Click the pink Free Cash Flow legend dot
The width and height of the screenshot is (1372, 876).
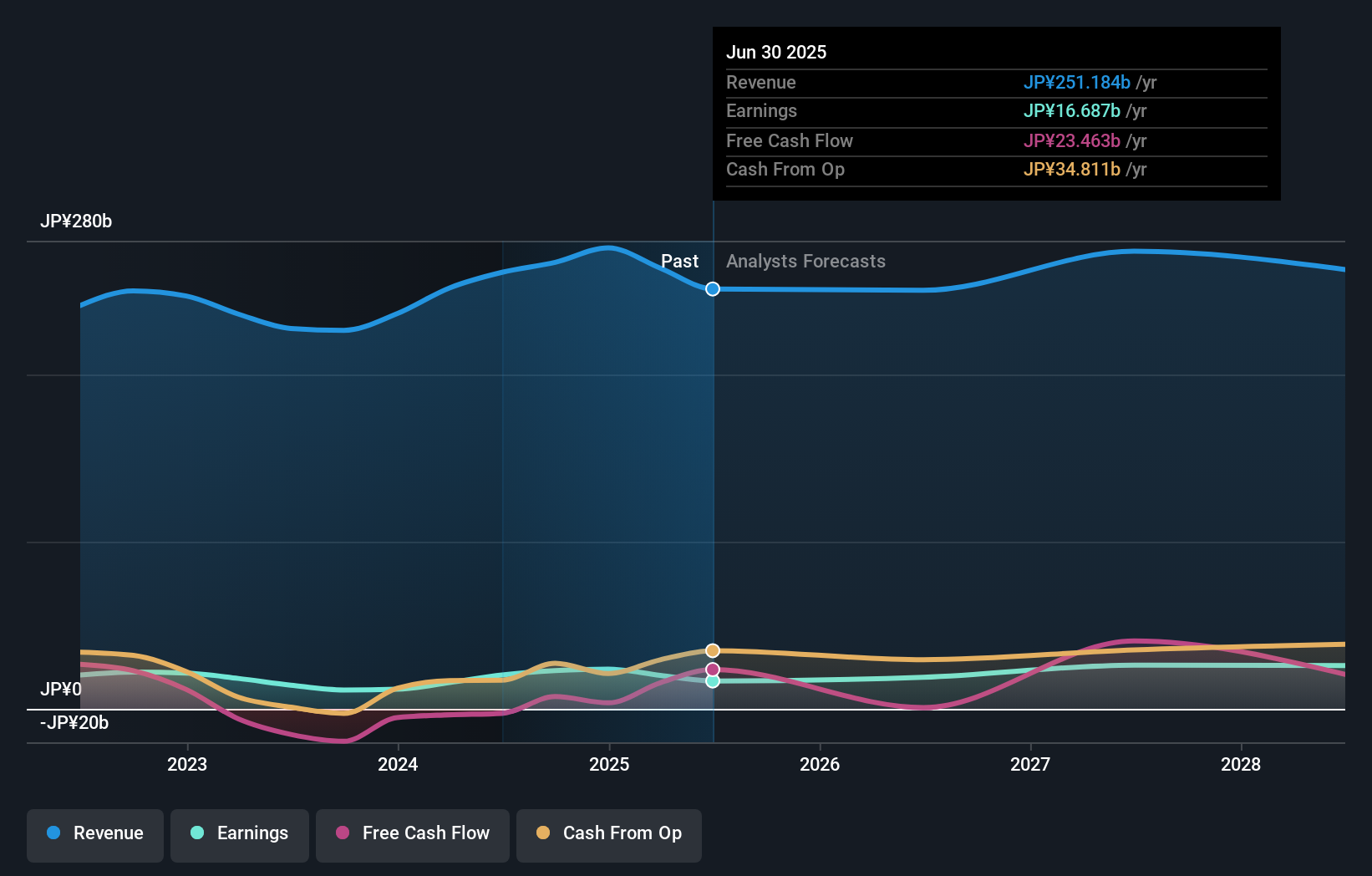(x=343, y=833)
